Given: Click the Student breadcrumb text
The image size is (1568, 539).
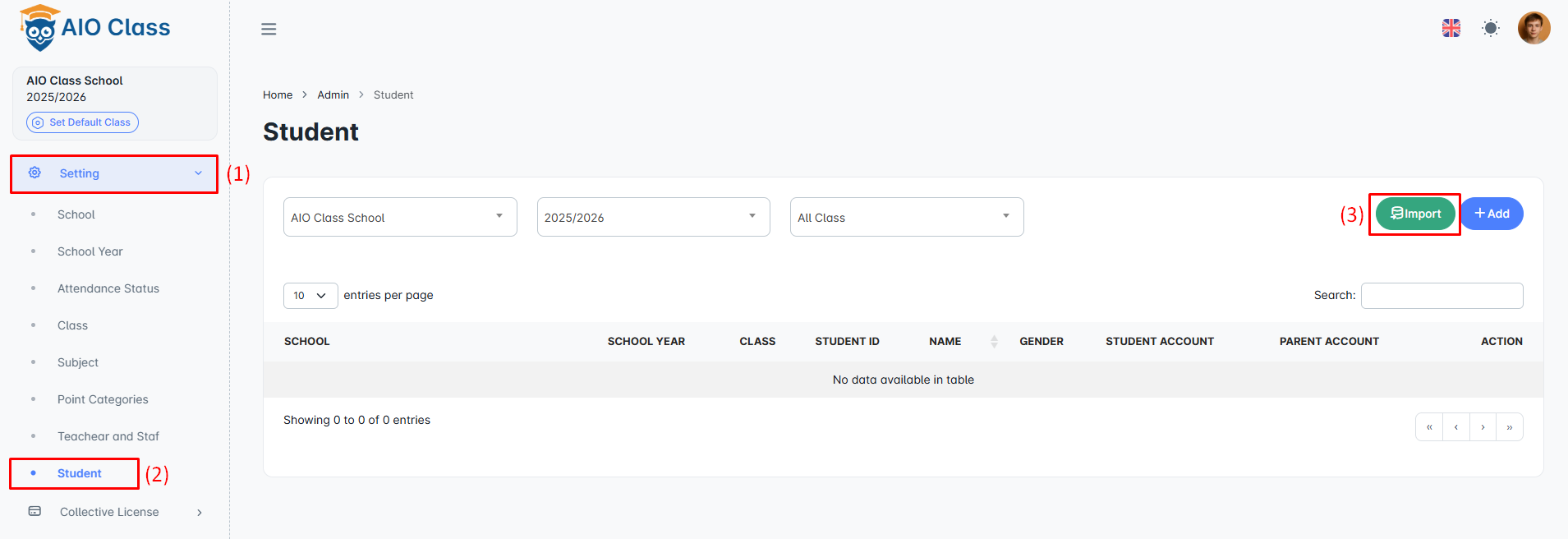Looking at the screenshot, I should pyautogui.click(x=393, y=94).
